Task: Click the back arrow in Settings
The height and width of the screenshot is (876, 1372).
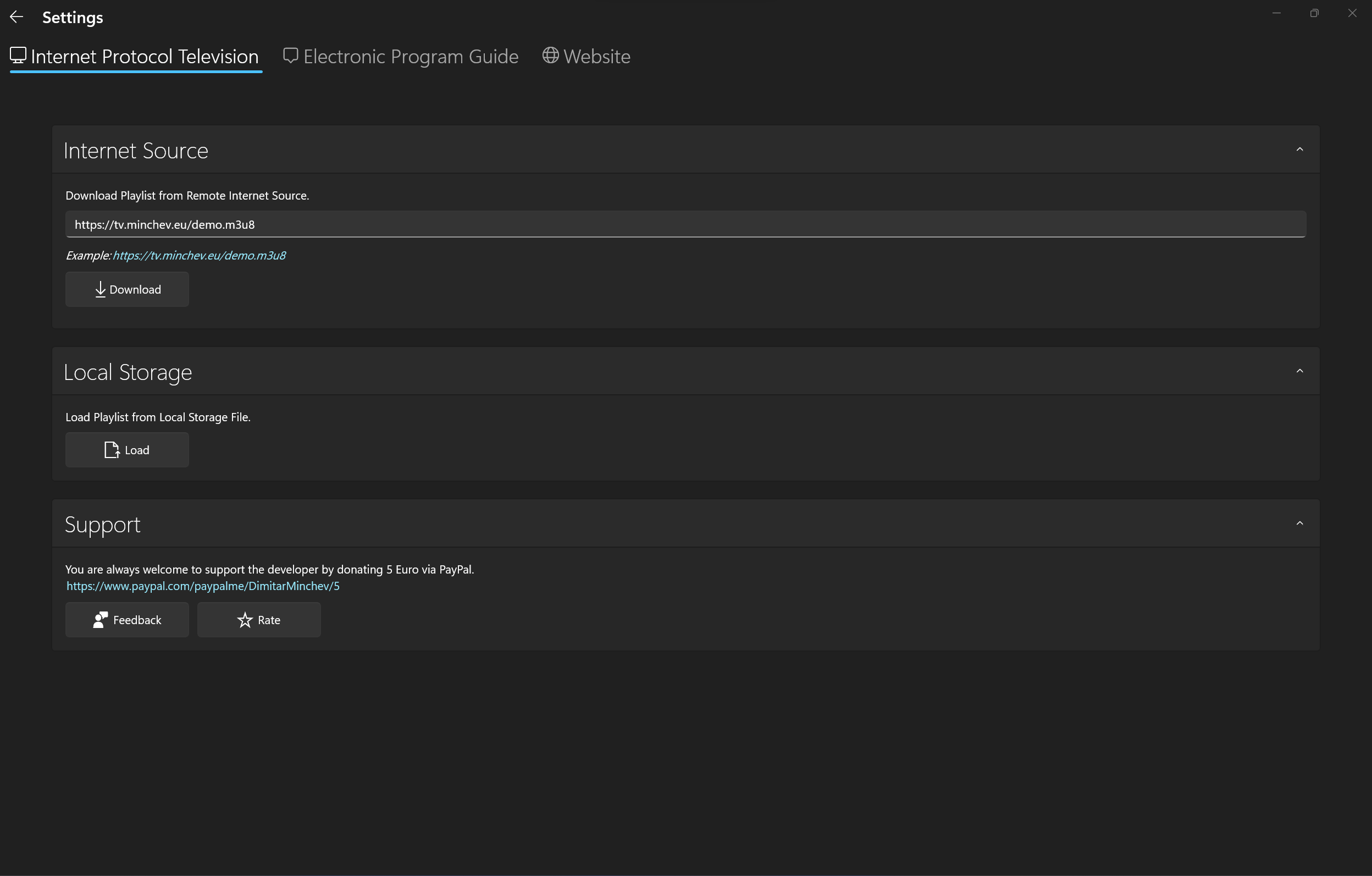Action: (16, 17)
